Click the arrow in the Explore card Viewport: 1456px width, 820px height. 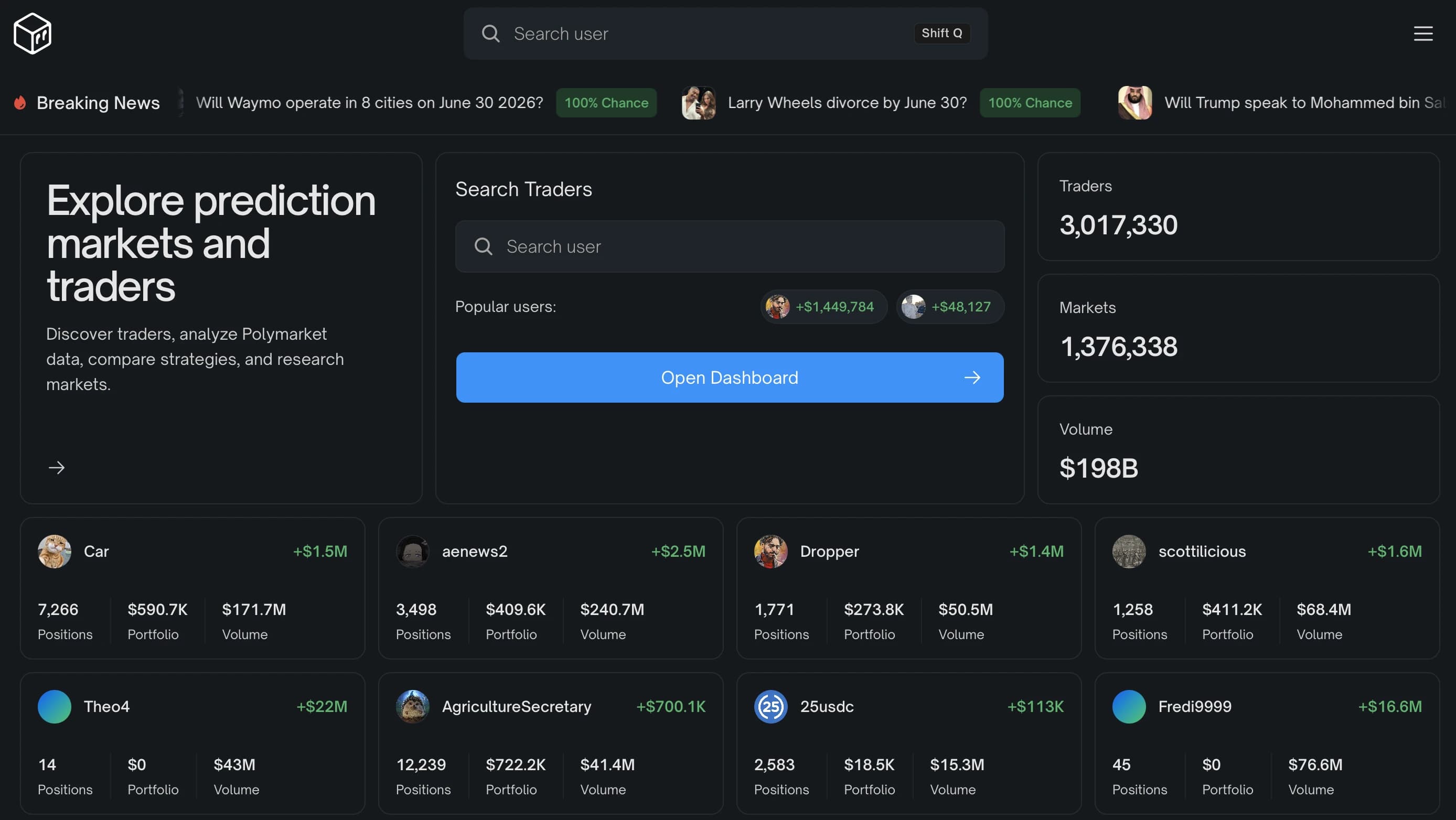57,467
